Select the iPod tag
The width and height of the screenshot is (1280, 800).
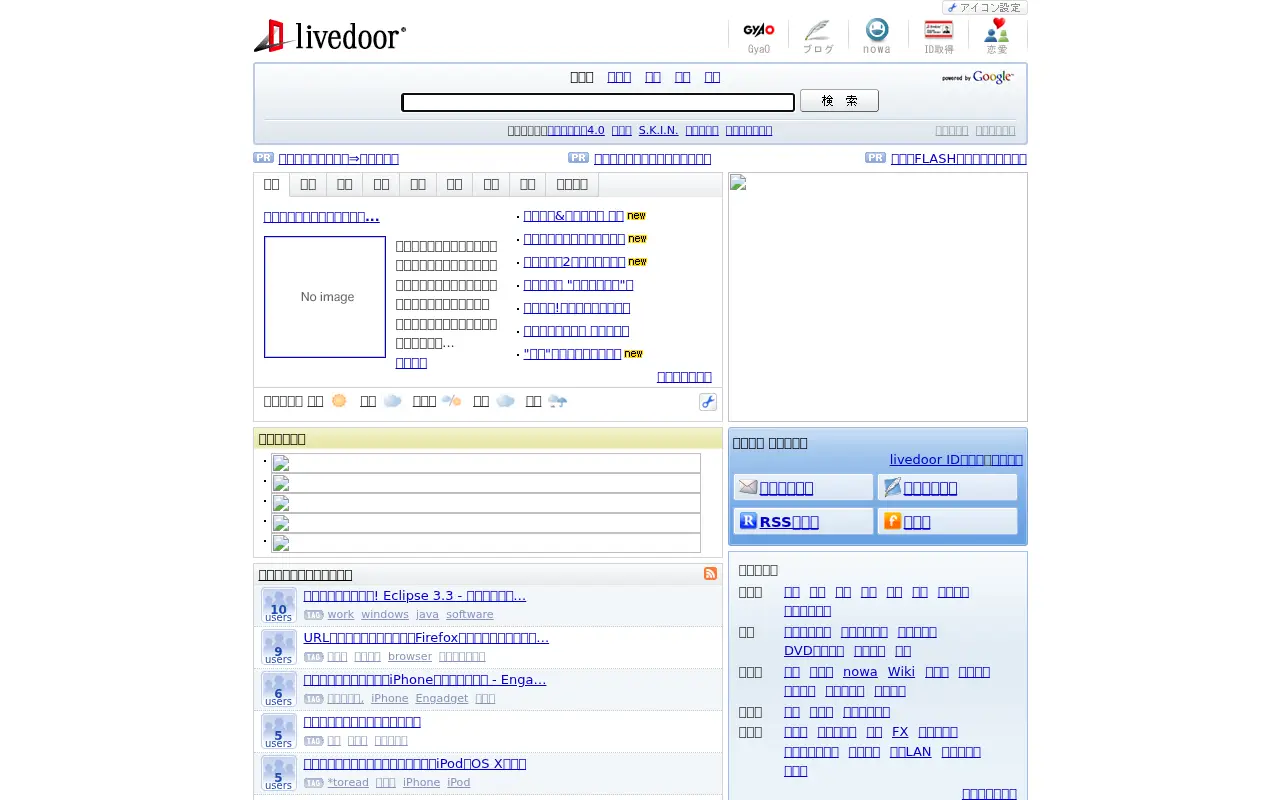458,782
